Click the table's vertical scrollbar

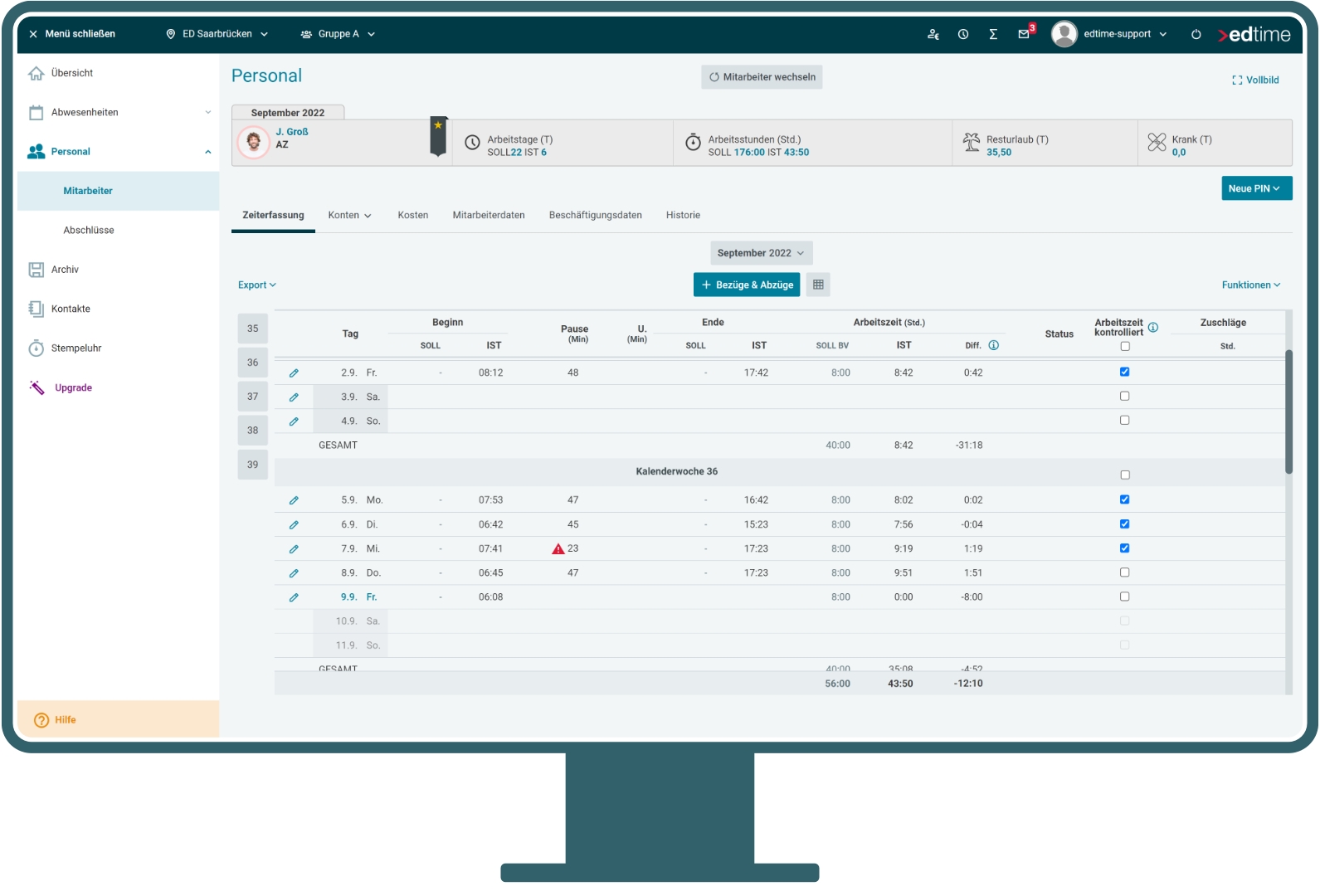1288,412
